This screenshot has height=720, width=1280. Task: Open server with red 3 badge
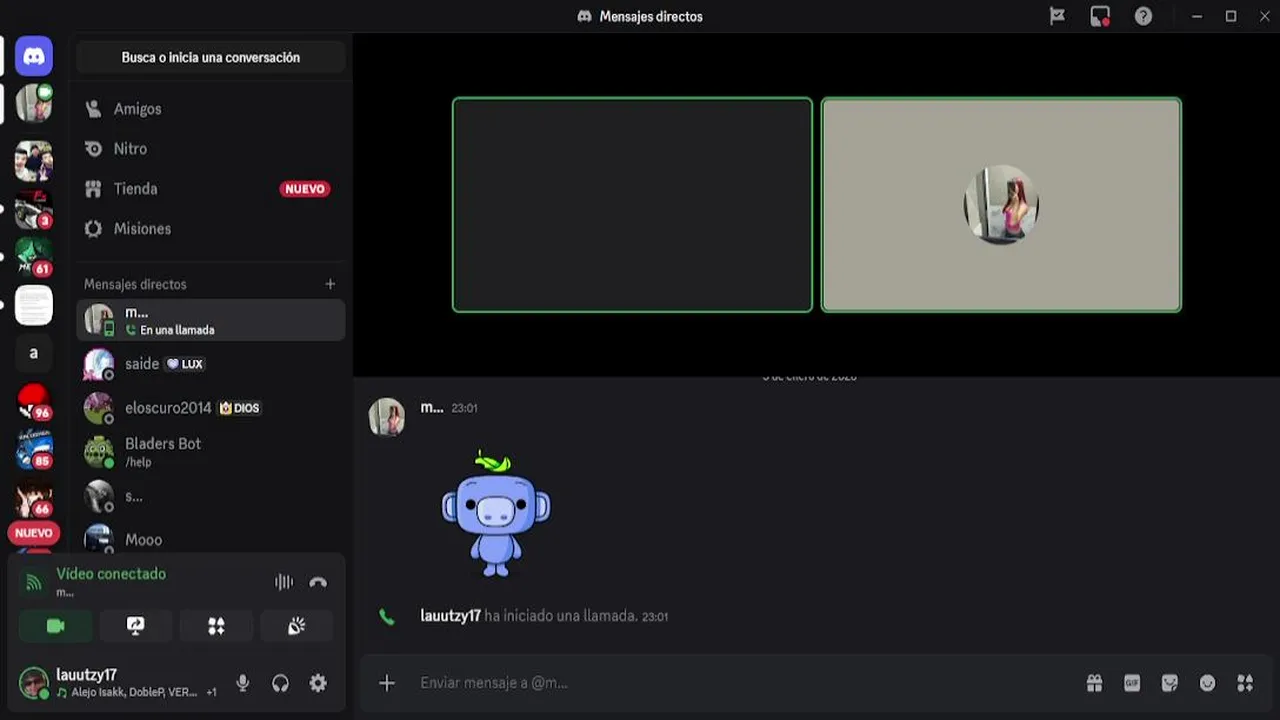tap(34, 209)
